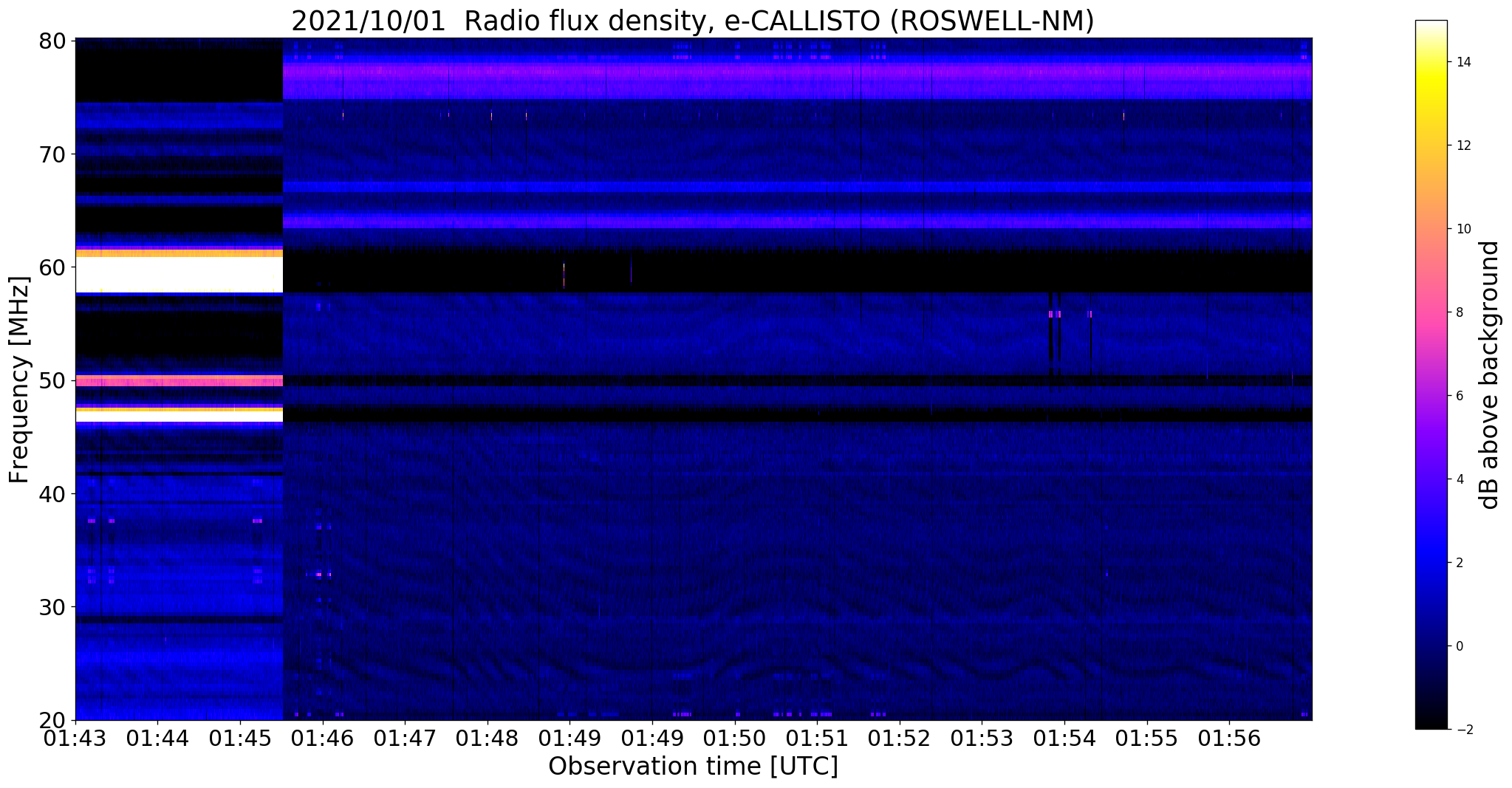This screenshot has height=788, width=1512.
Task: Click the 01:50 time tick label
Action: [735, 739]
